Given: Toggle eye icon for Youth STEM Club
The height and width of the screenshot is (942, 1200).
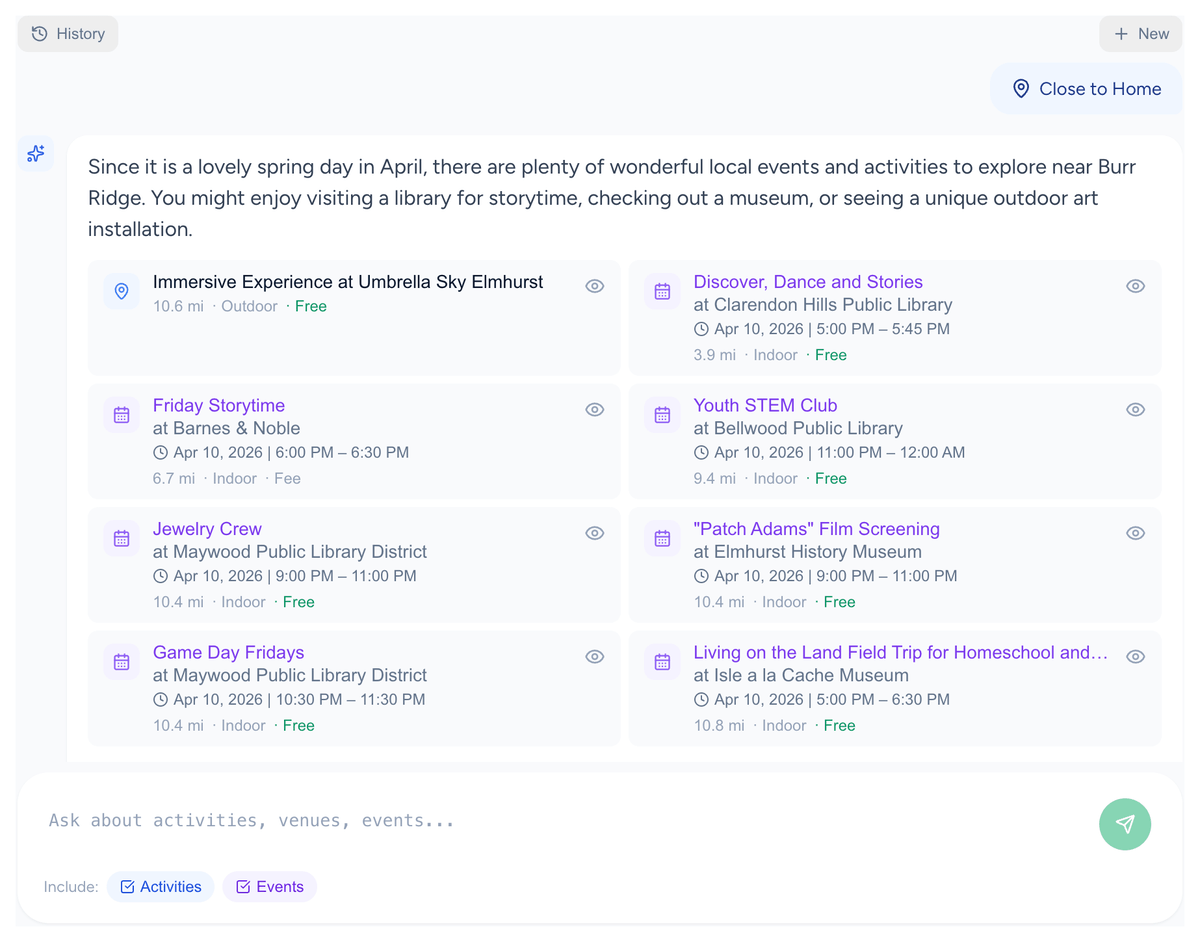Looking at the screenshot, I should click(x=1136, y=410).
